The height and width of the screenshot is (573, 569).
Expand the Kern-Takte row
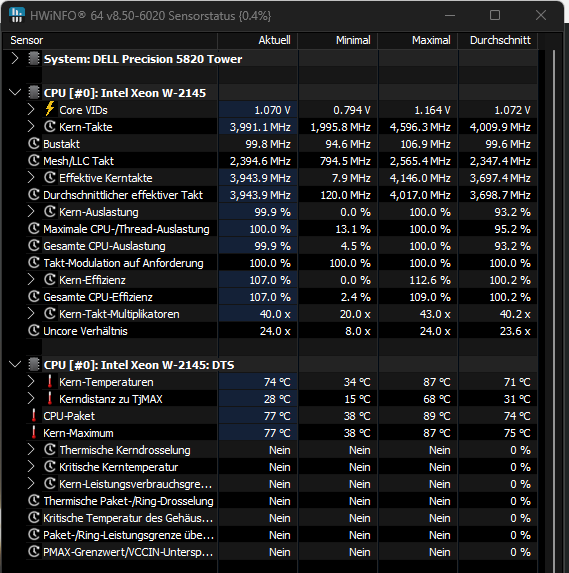tap(31, 126)
